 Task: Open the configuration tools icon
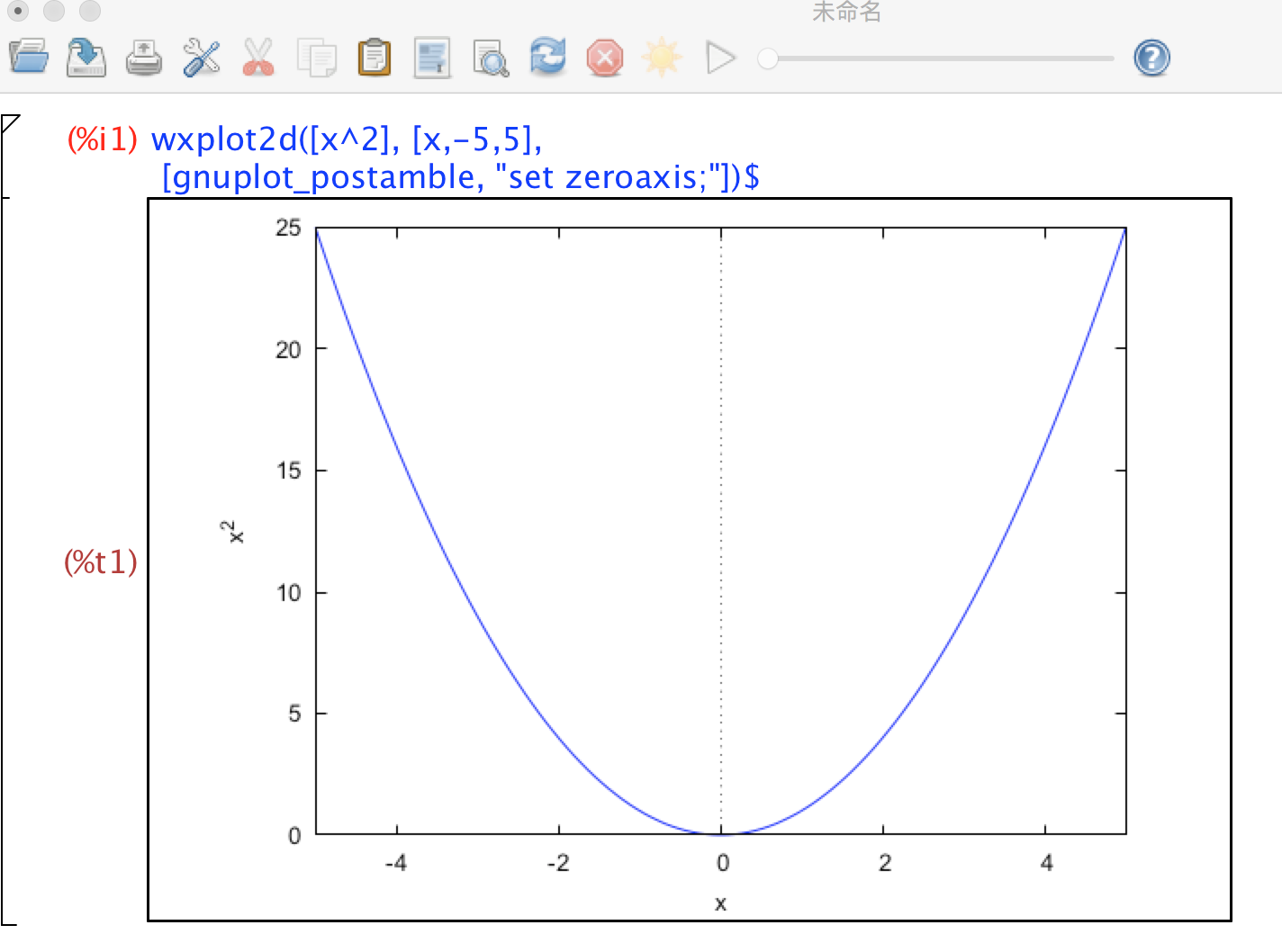pyautogui.click(x=202, y=58)
